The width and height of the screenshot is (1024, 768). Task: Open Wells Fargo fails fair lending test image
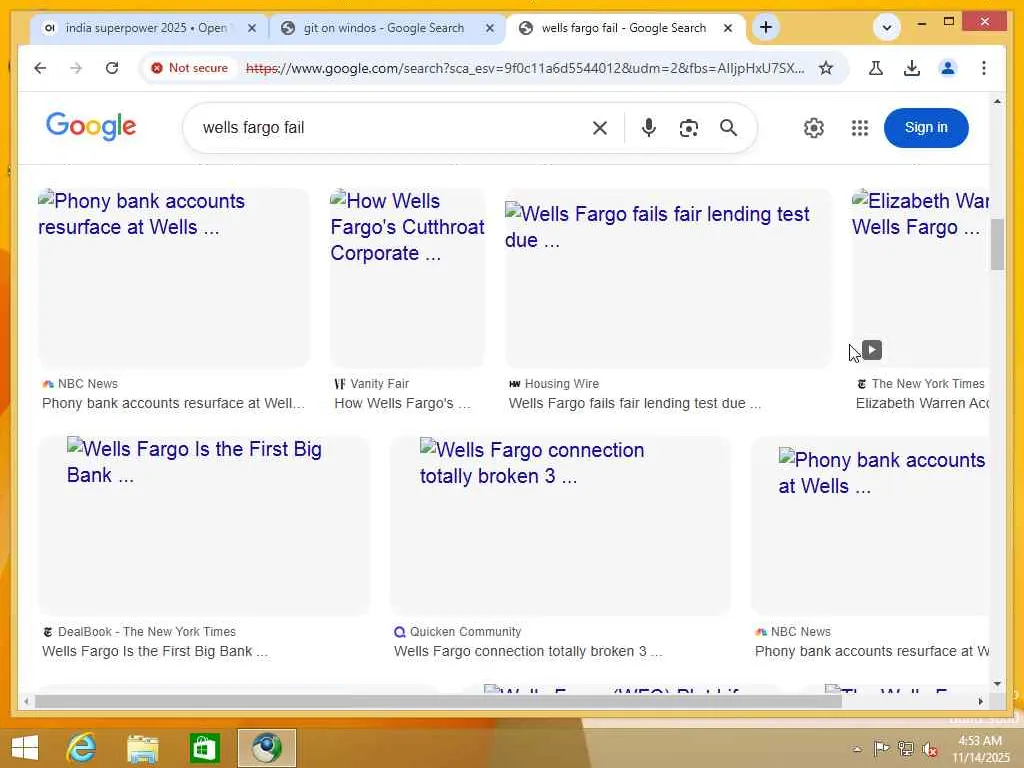tap(668, 277)
